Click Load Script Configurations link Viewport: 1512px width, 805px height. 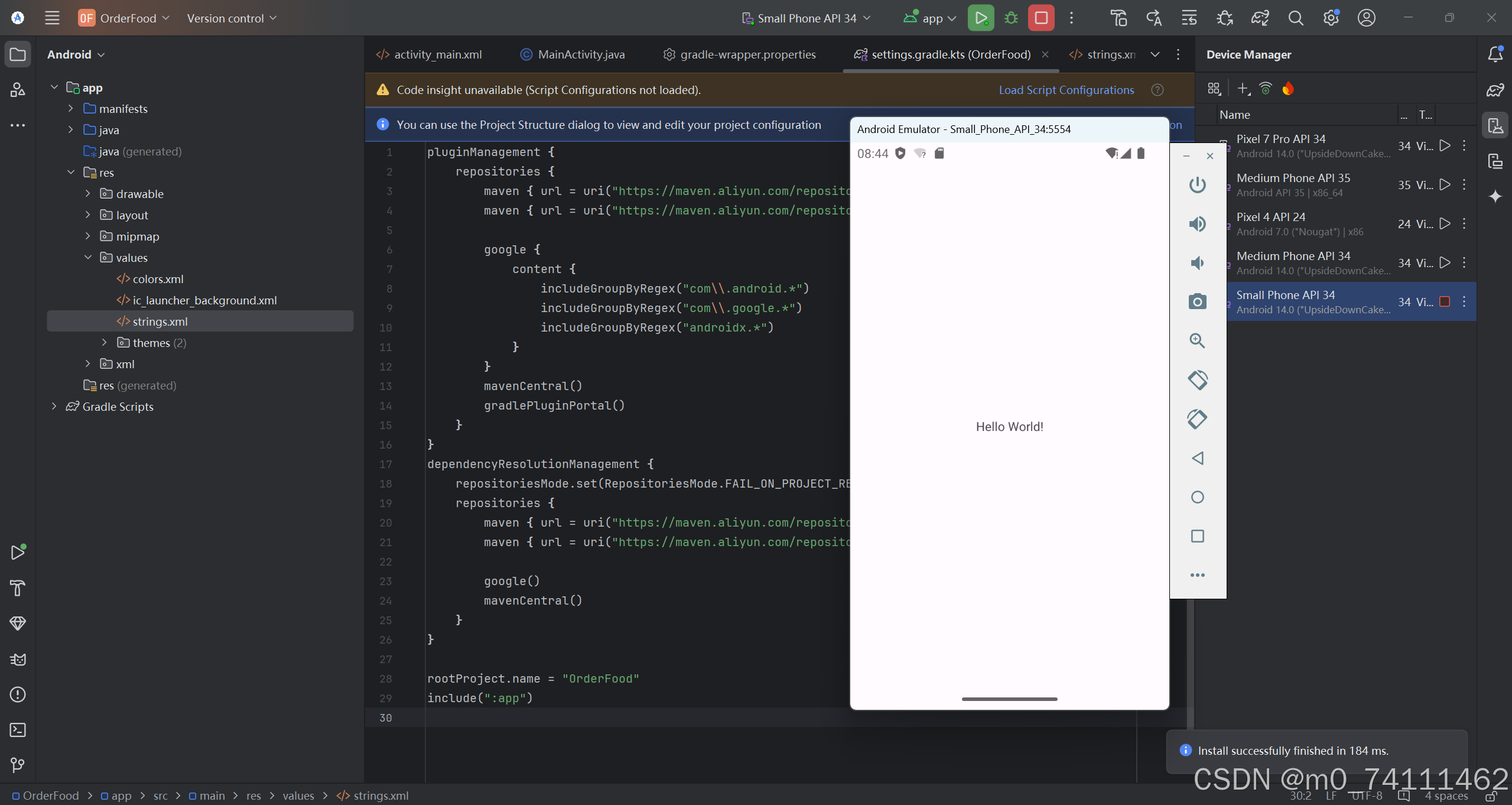coord(1066,90)
